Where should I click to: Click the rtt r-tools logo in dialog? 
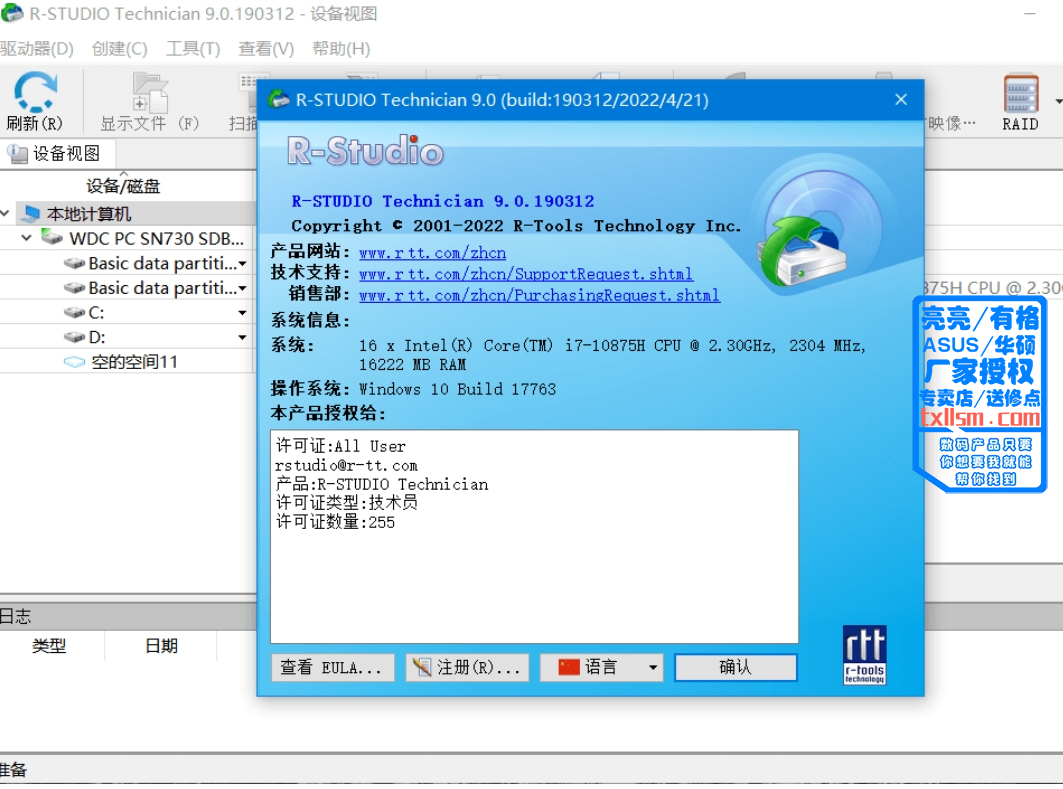click(864, 655)
